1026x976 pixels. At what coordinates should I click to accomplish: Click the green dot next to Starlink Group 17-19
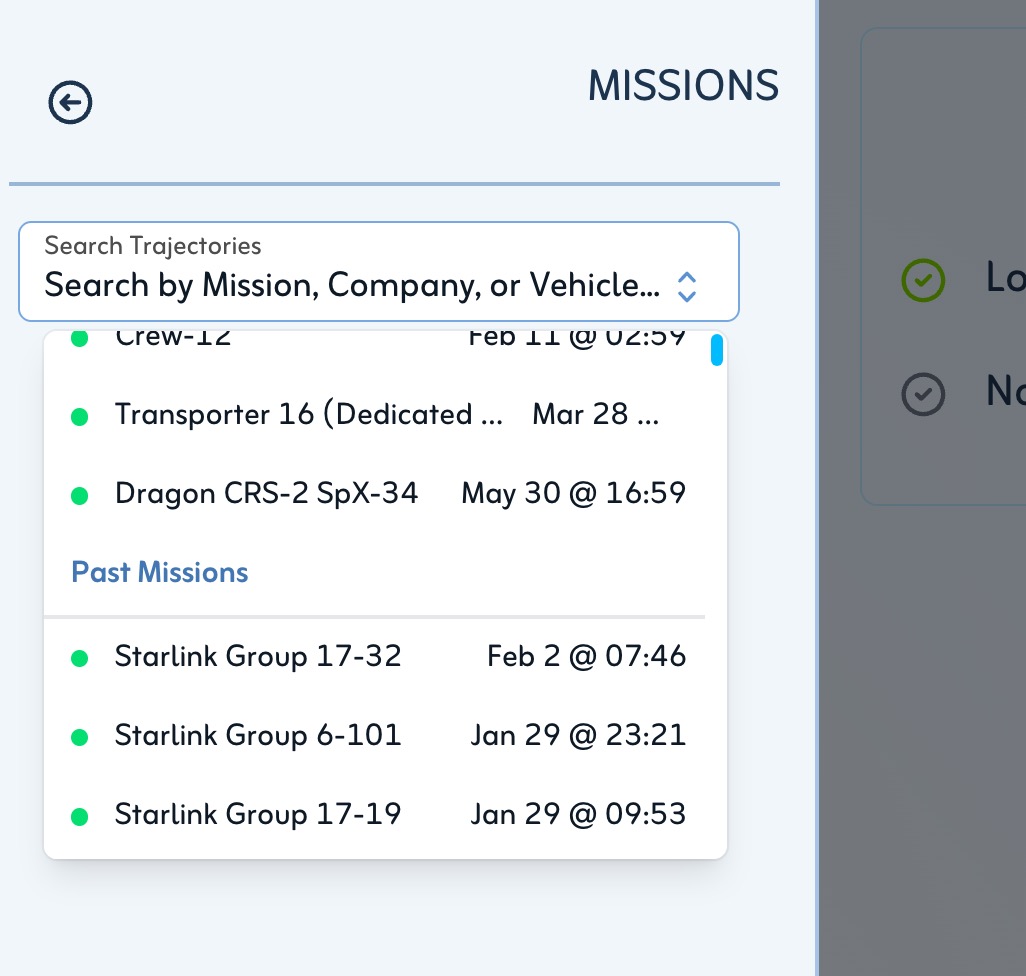80,817
